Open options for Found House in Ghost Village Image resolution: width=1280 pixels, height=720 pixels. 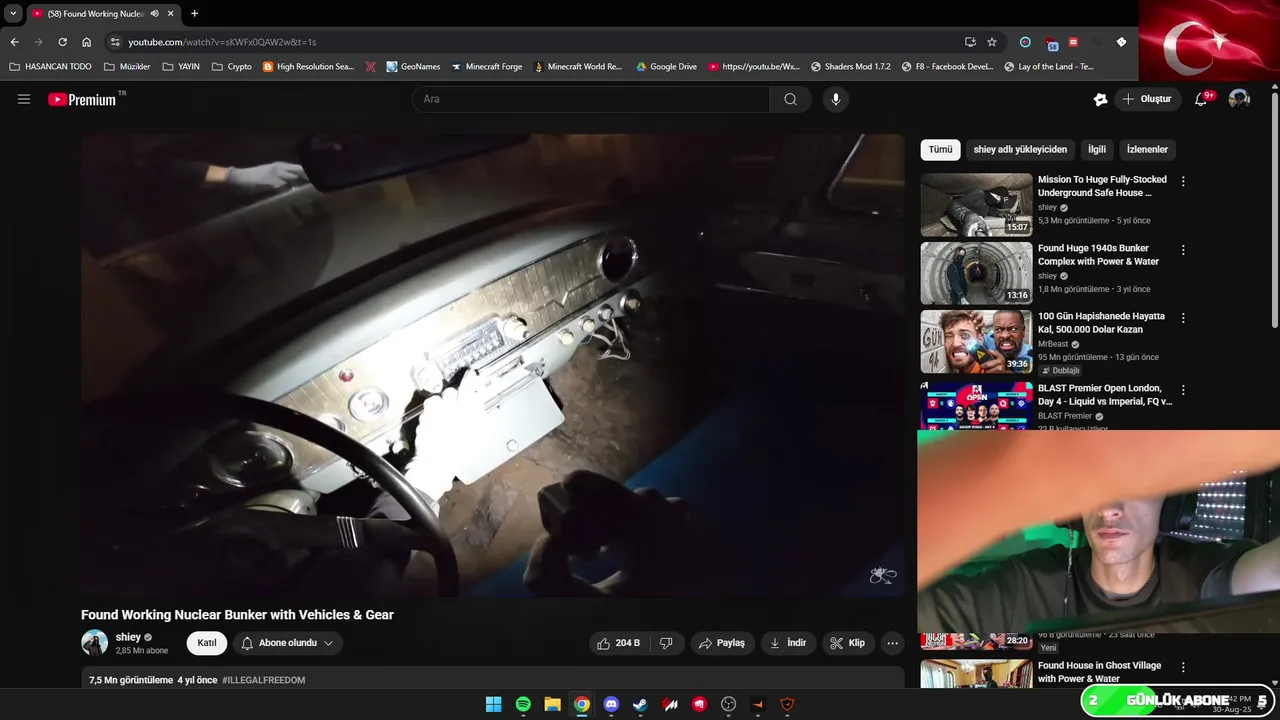pyautogui.click(x=1183, y=667)
